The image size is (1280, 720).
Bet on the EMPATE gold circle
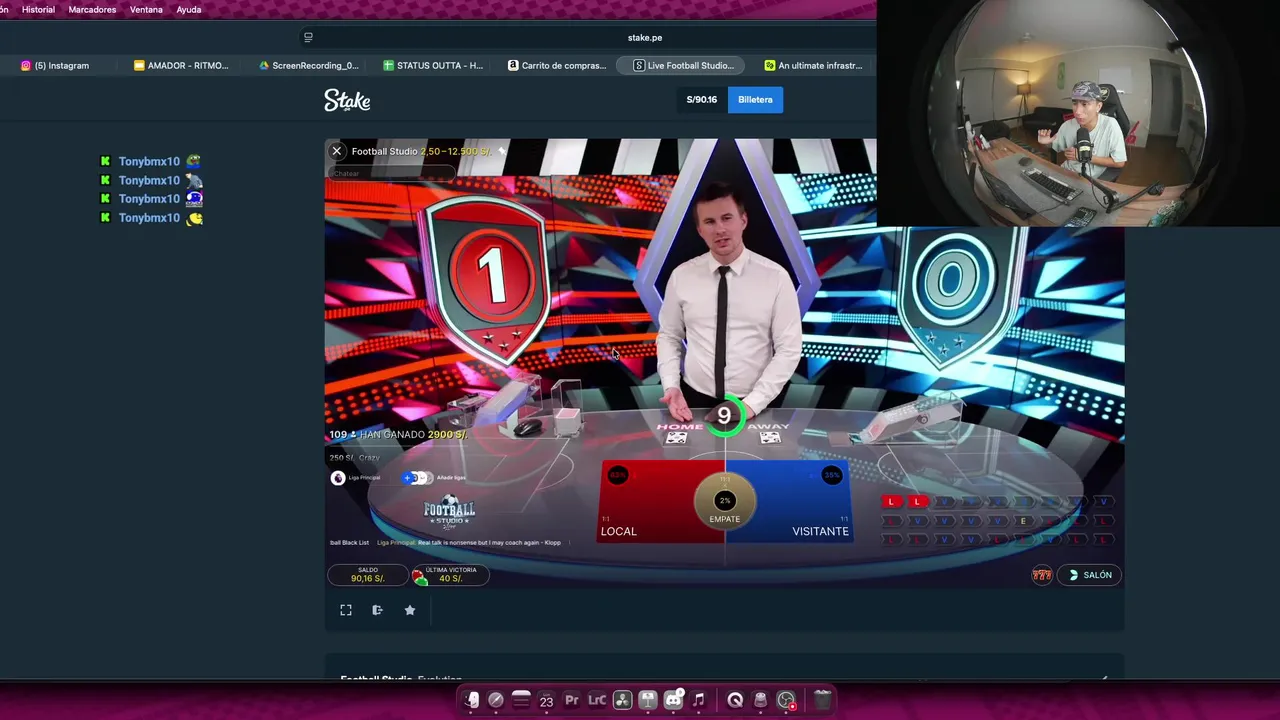pyautogui.click(x=725, y=502)
